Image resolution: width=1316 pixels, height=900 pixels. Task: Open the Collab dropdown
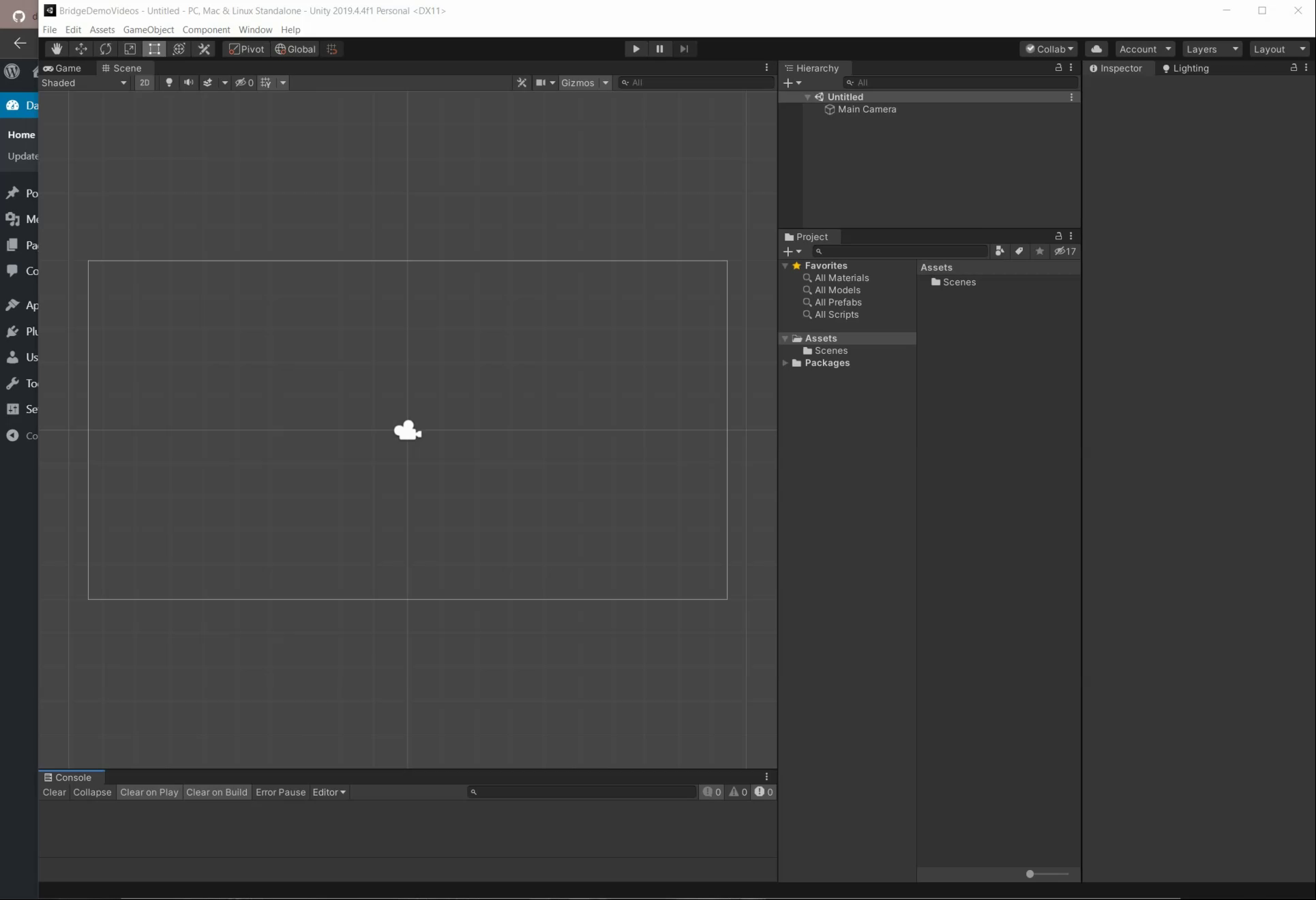pos(1049,49)
